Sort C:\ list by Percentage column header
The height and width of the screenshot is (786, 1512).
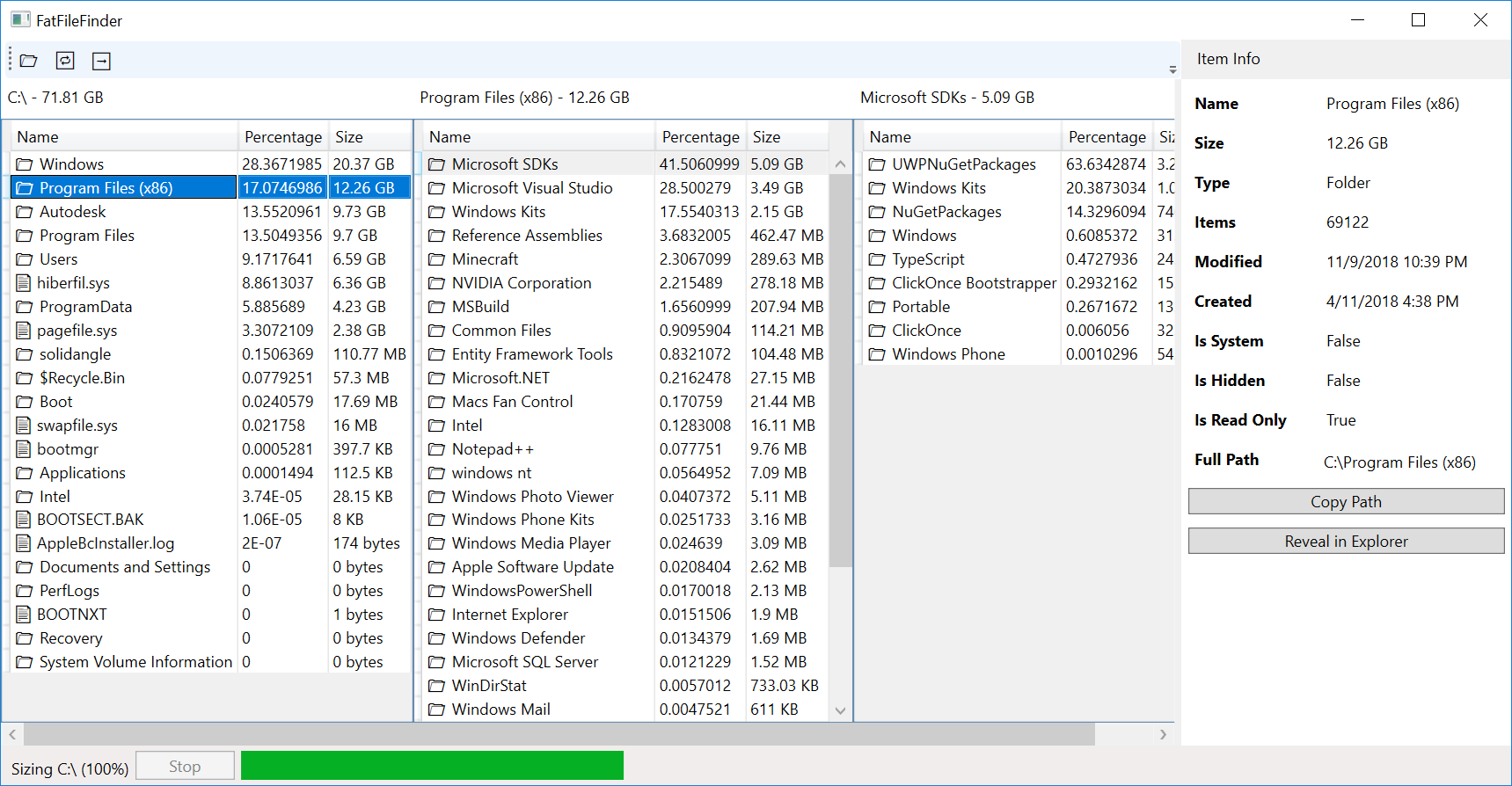pyautogui.click(x=283, y=137)
